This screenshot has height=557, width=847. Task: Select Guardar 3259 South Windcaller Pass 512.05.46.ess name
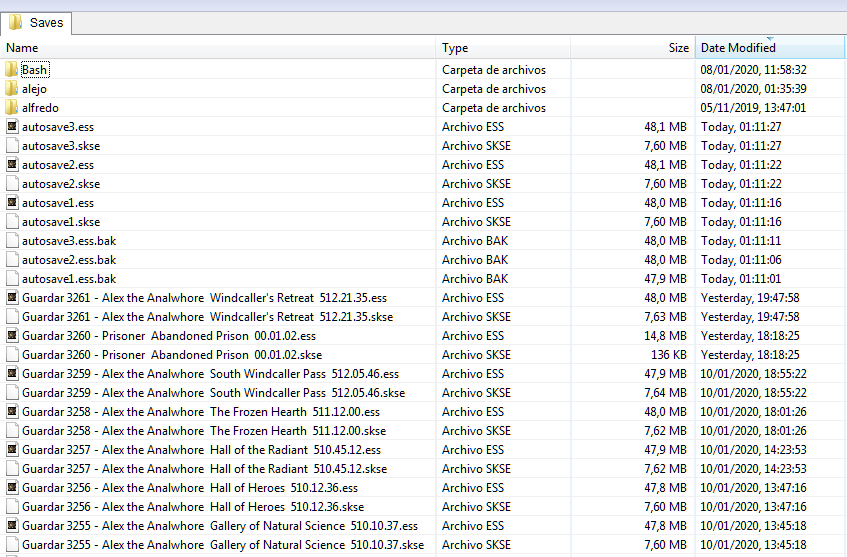tap(211, 374)
